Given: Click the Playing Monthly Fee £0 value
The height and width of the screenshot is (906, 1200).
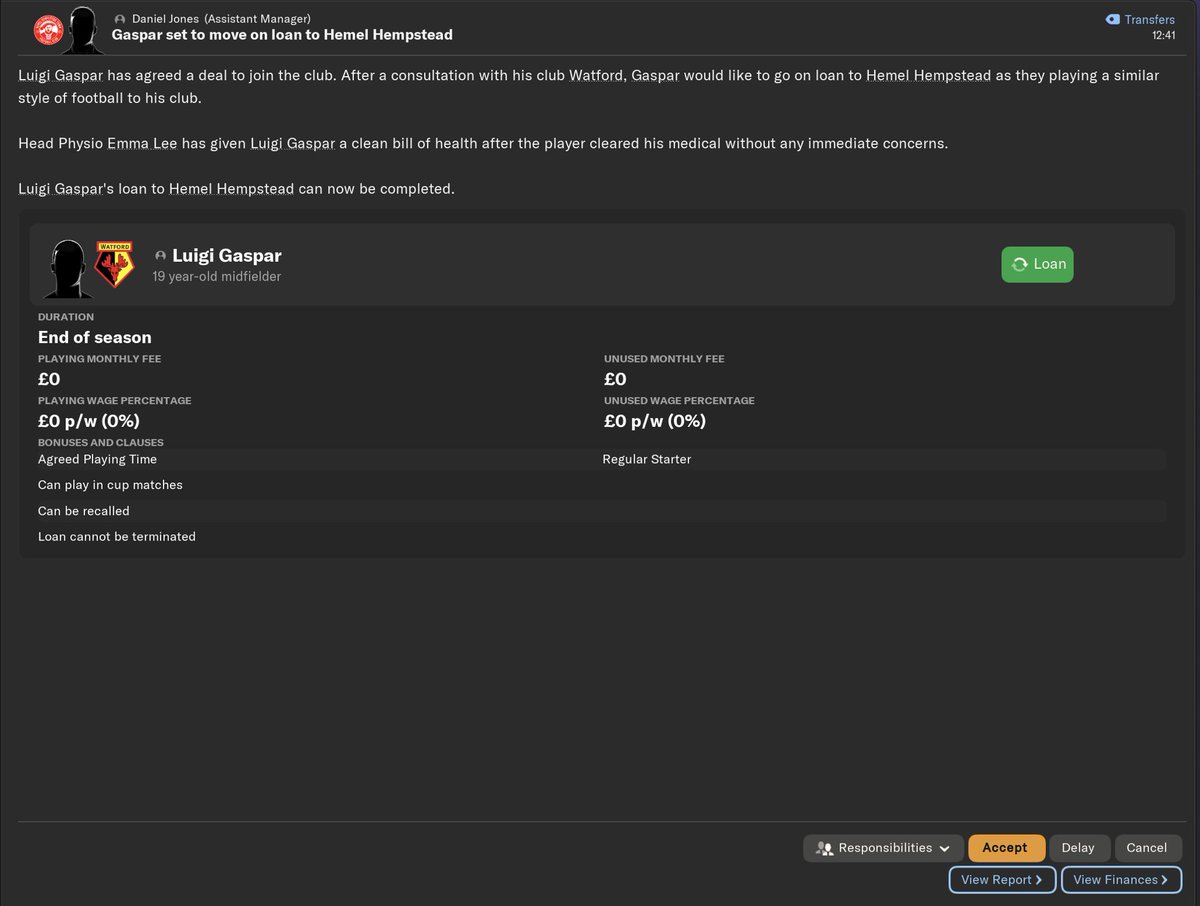Looking at the screenshot, I should (49, 379).
